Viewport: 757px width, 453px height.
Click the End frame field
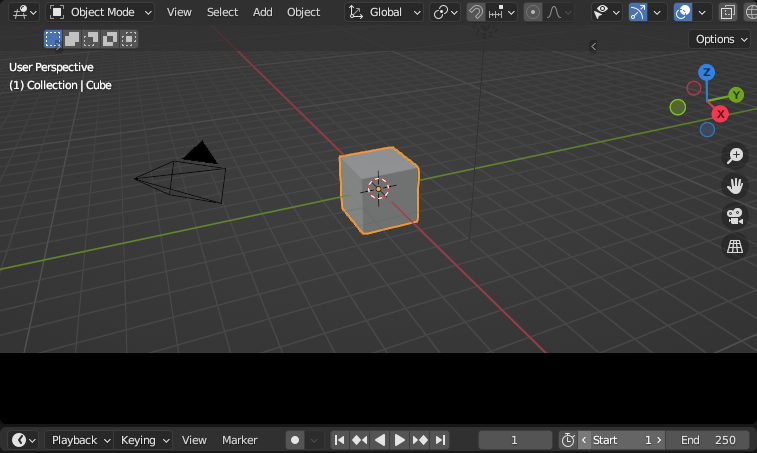[x=708, y=440]
